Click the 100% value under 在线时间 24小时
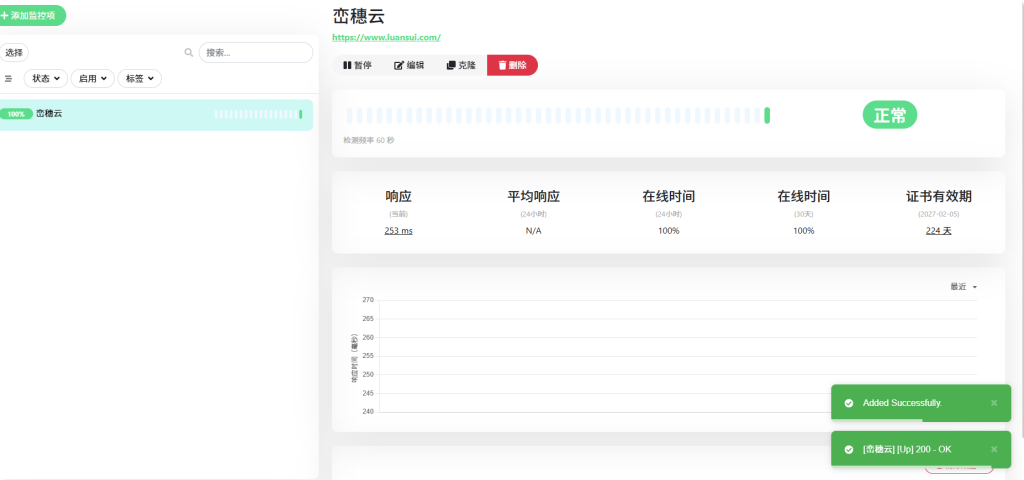The image size is (1024, 480). pyautogui.click(x=669, y=231)
